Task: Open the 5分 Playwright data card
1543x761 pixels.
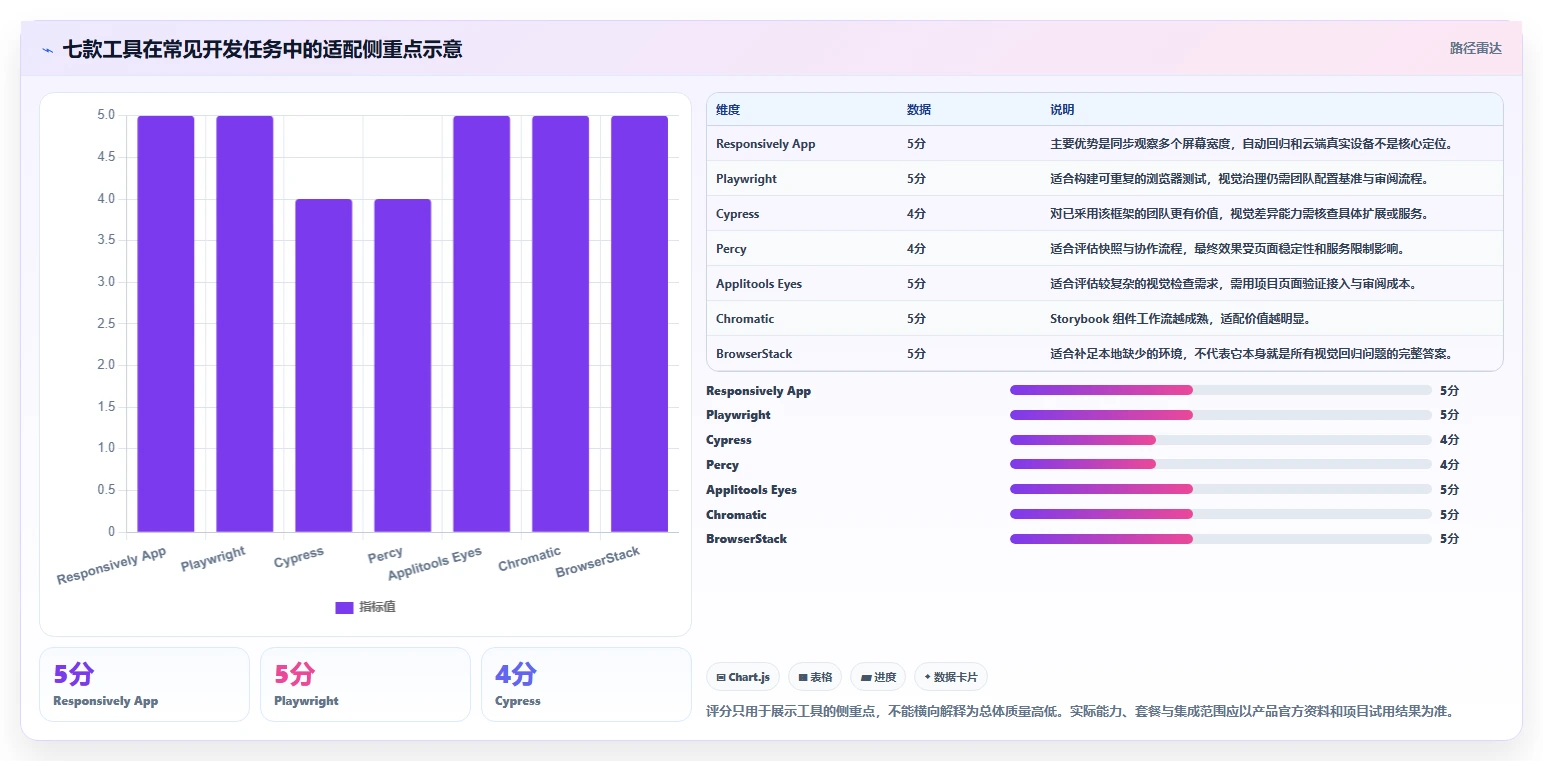Action: [365, 684]
